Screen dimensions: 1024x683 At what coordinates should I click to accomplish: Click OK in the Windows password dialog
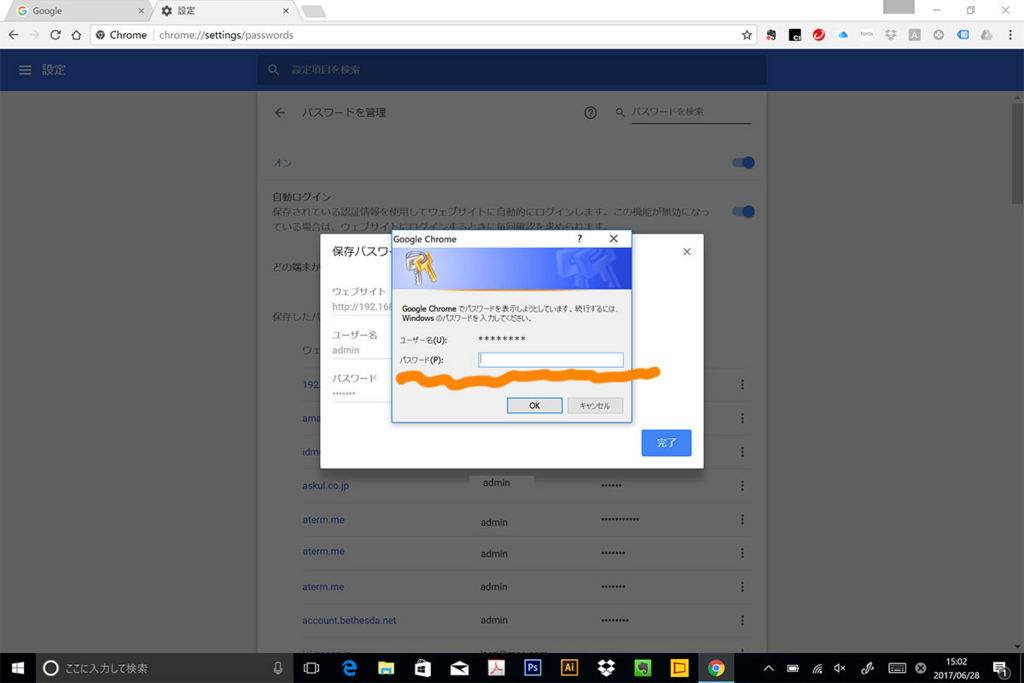pos(534,405)
